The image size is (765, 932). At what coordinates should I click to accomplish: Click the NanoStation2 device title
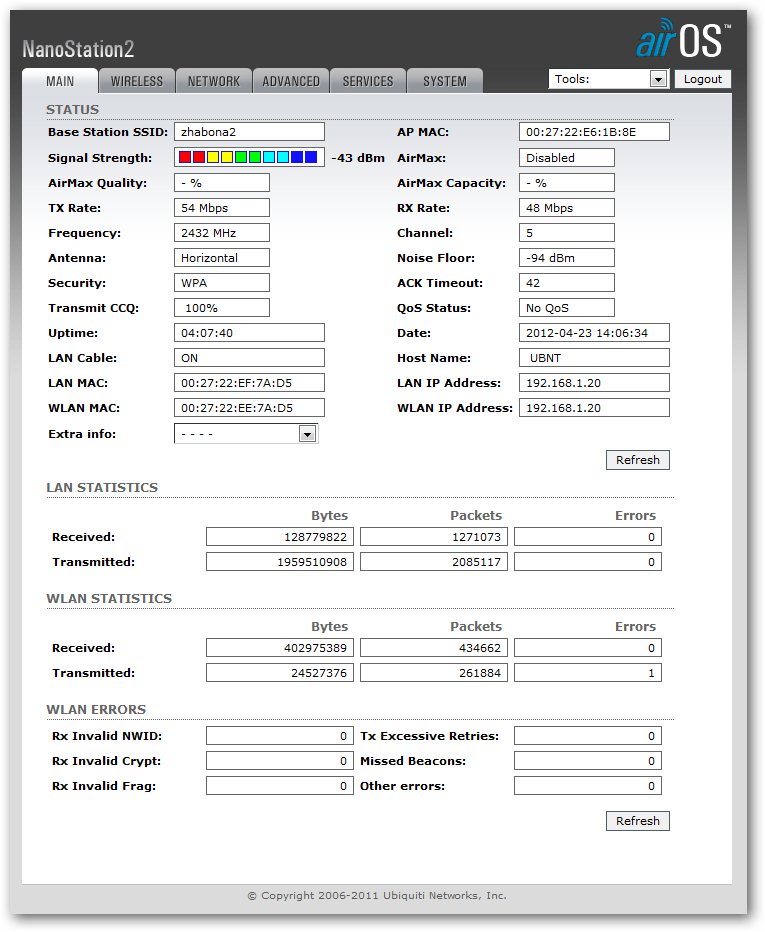point(78,49)
